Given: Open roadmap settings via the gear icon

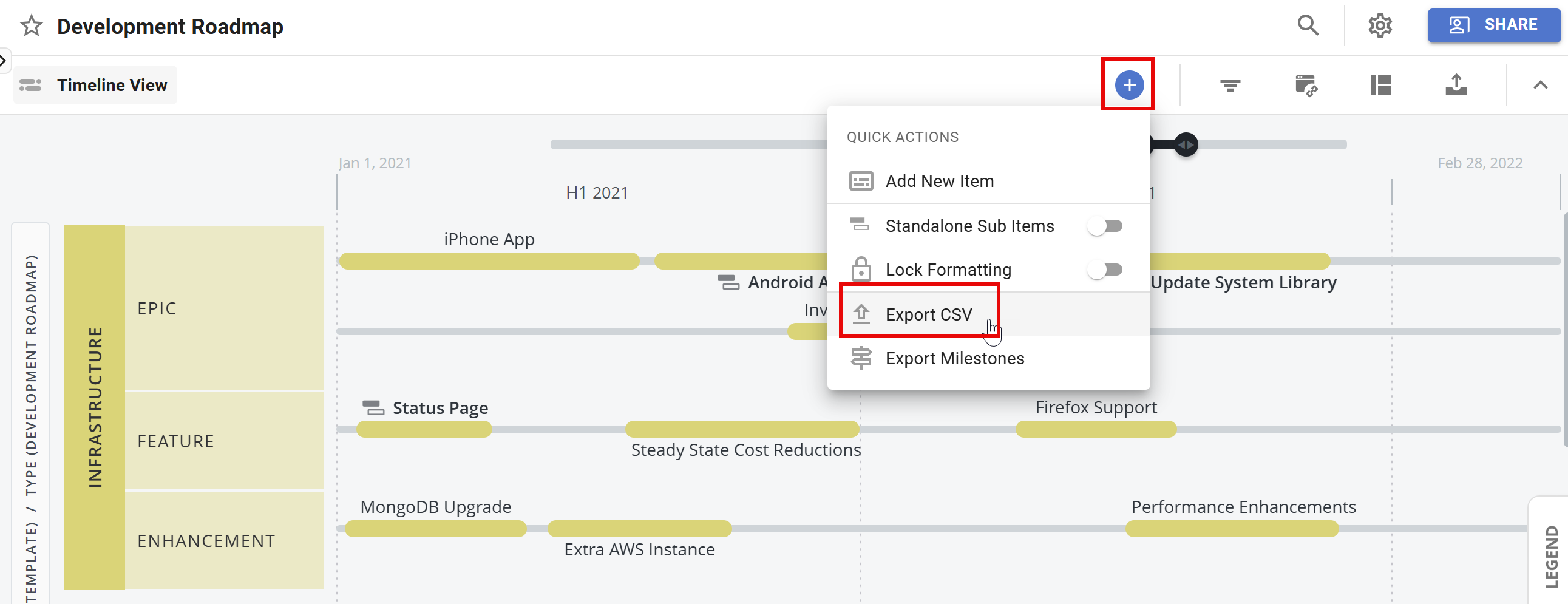Looking at the screenshot, I should click(1380, 25).
